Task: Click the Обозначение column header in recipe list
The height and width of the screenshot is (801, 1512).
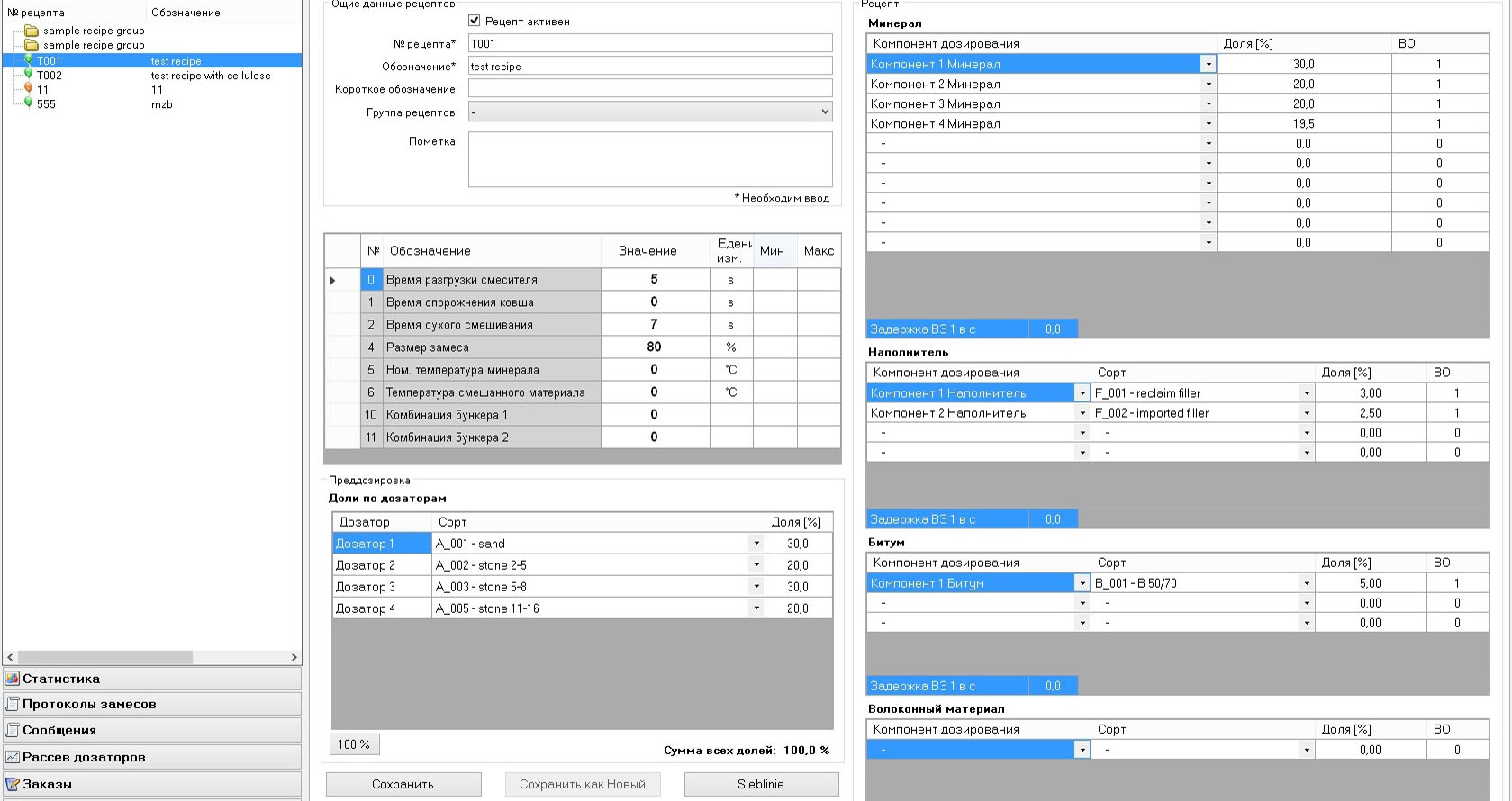Action: [x=186, y=13]
